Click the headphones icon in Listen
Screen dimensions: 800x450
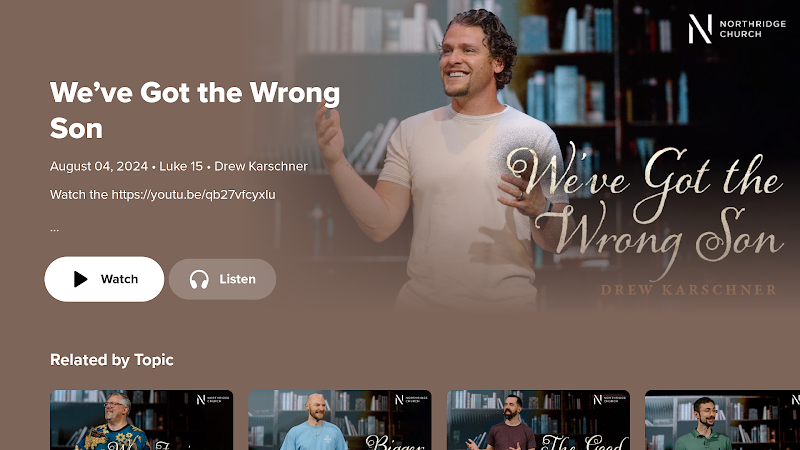(x=199, y=280)
